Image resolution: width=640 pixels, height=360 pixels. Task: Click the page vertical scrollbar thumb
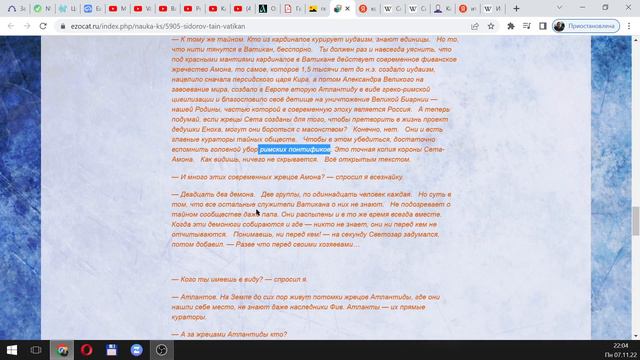(636, 221)
